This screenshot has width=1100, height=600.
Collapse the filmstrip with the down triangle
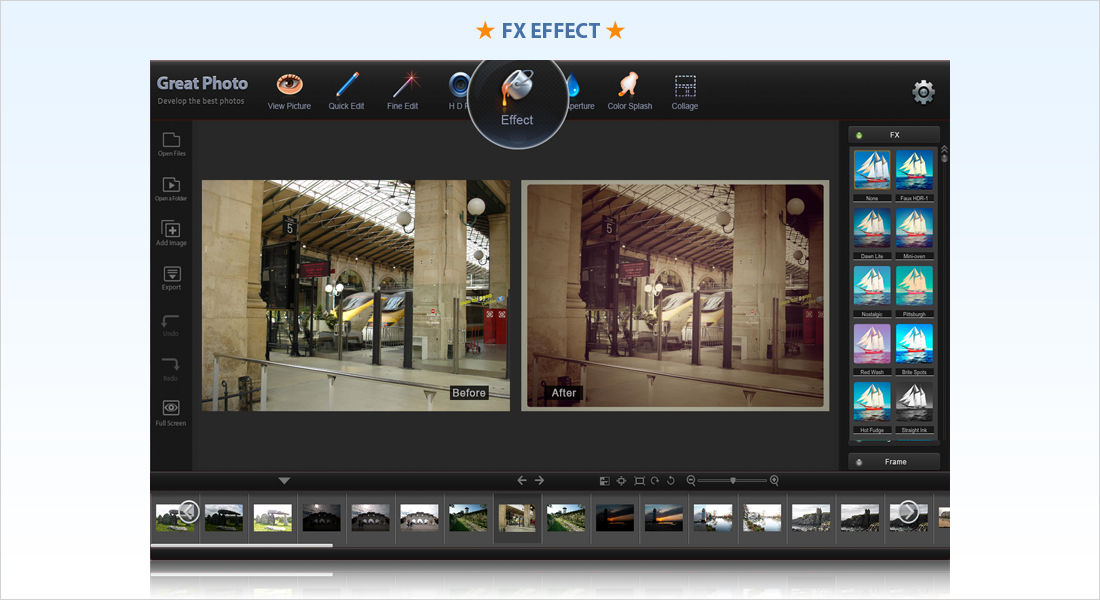pos(284,481)
